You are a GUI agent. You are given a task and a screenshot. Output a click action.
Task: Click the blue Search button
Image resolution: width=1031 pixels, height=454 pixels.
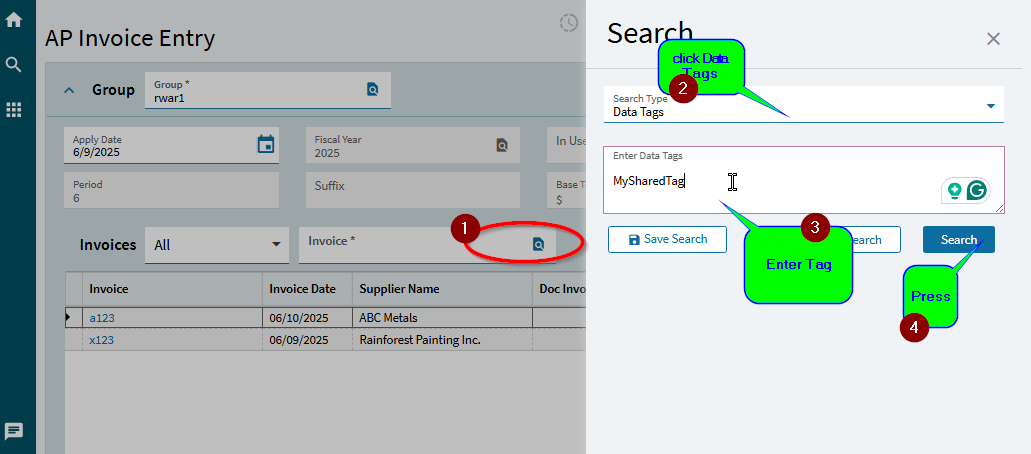coord(959,240)
